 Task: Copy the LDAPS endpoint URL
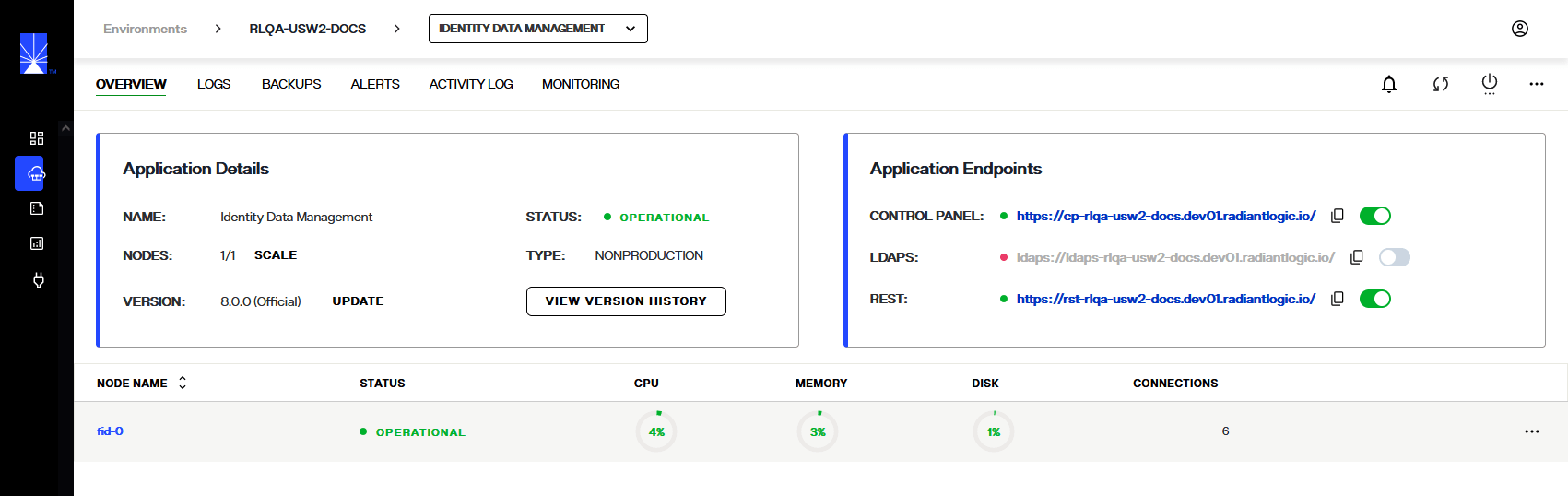(1357, 257)
